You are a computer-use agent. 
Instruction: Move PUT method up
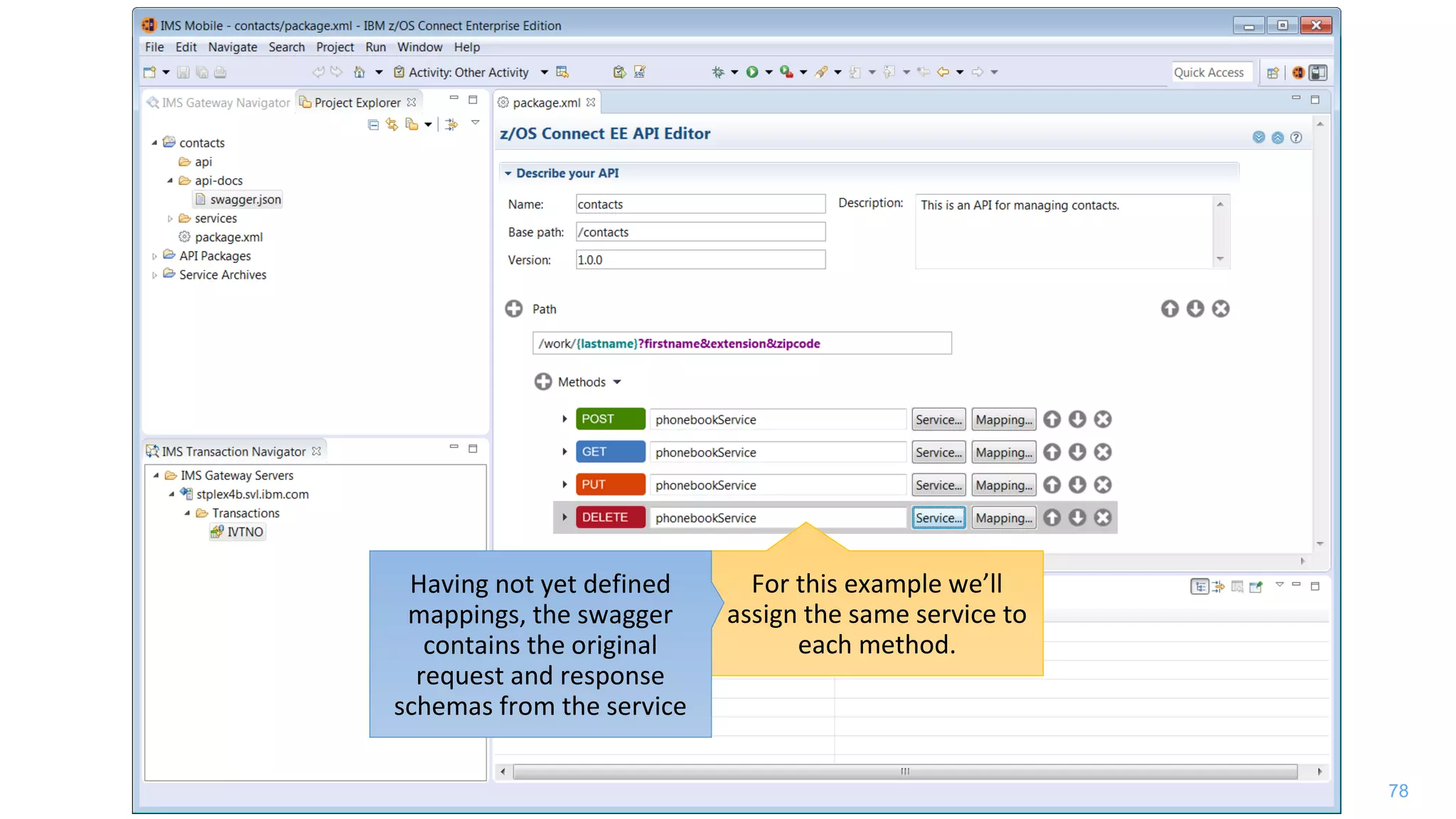pos(1051,485)
